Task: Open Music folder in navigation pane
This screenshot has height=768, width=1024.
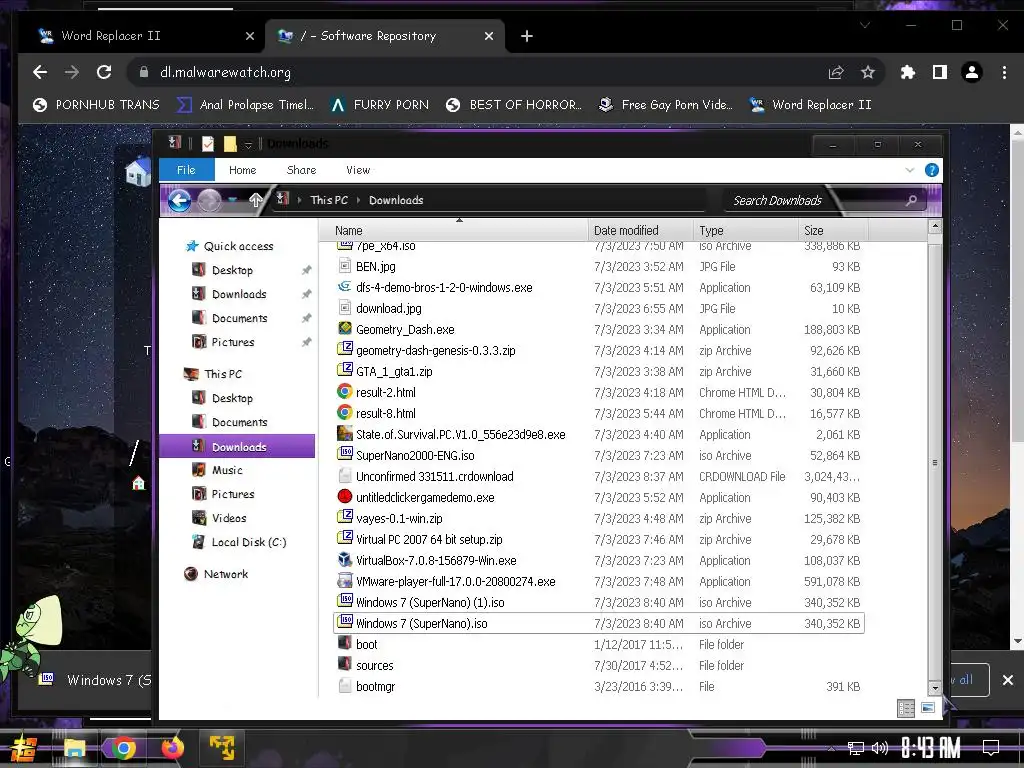Action: [218, 470]
